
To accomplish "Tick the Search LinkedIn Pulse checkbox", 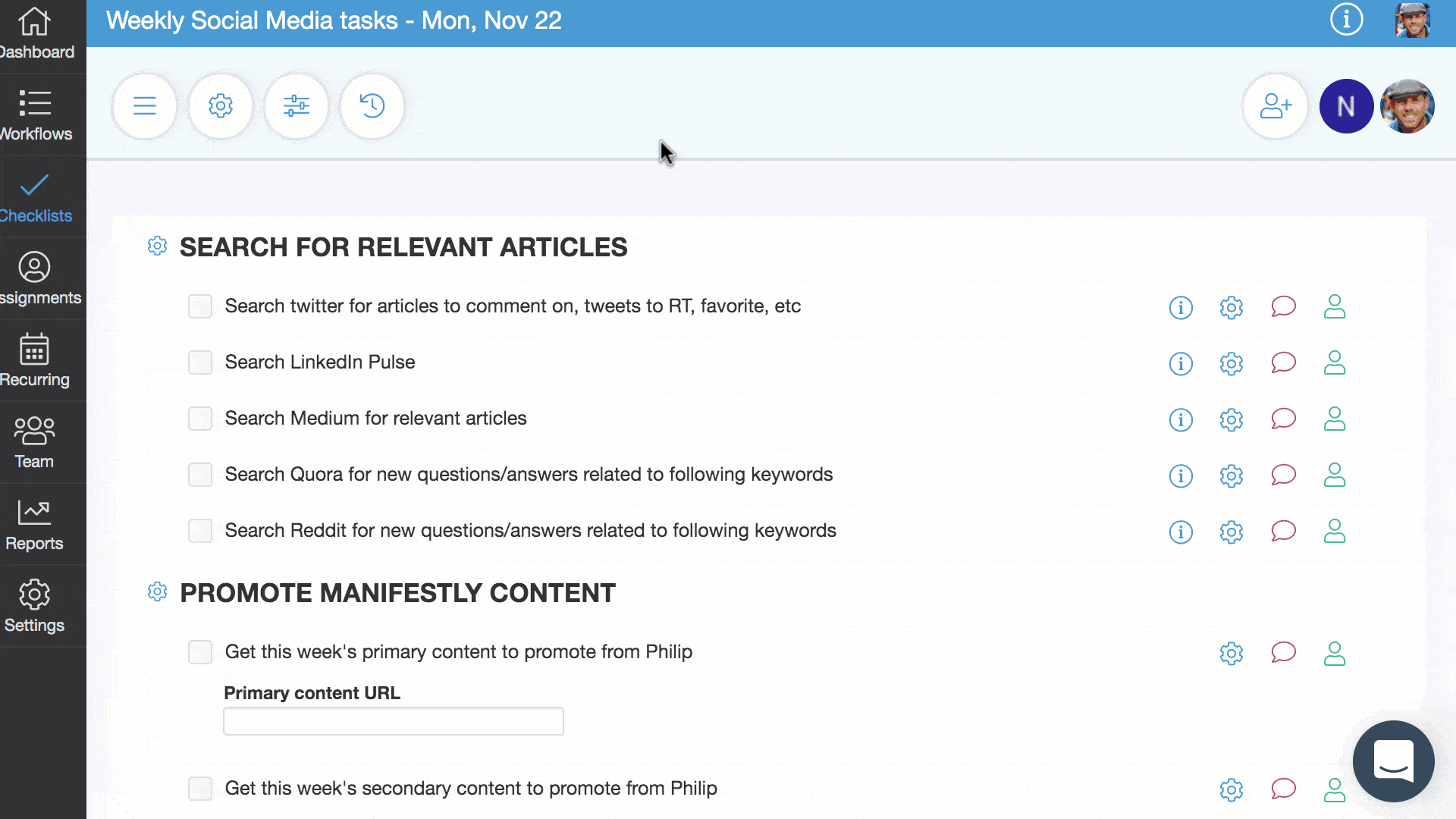I will (200, 362).
